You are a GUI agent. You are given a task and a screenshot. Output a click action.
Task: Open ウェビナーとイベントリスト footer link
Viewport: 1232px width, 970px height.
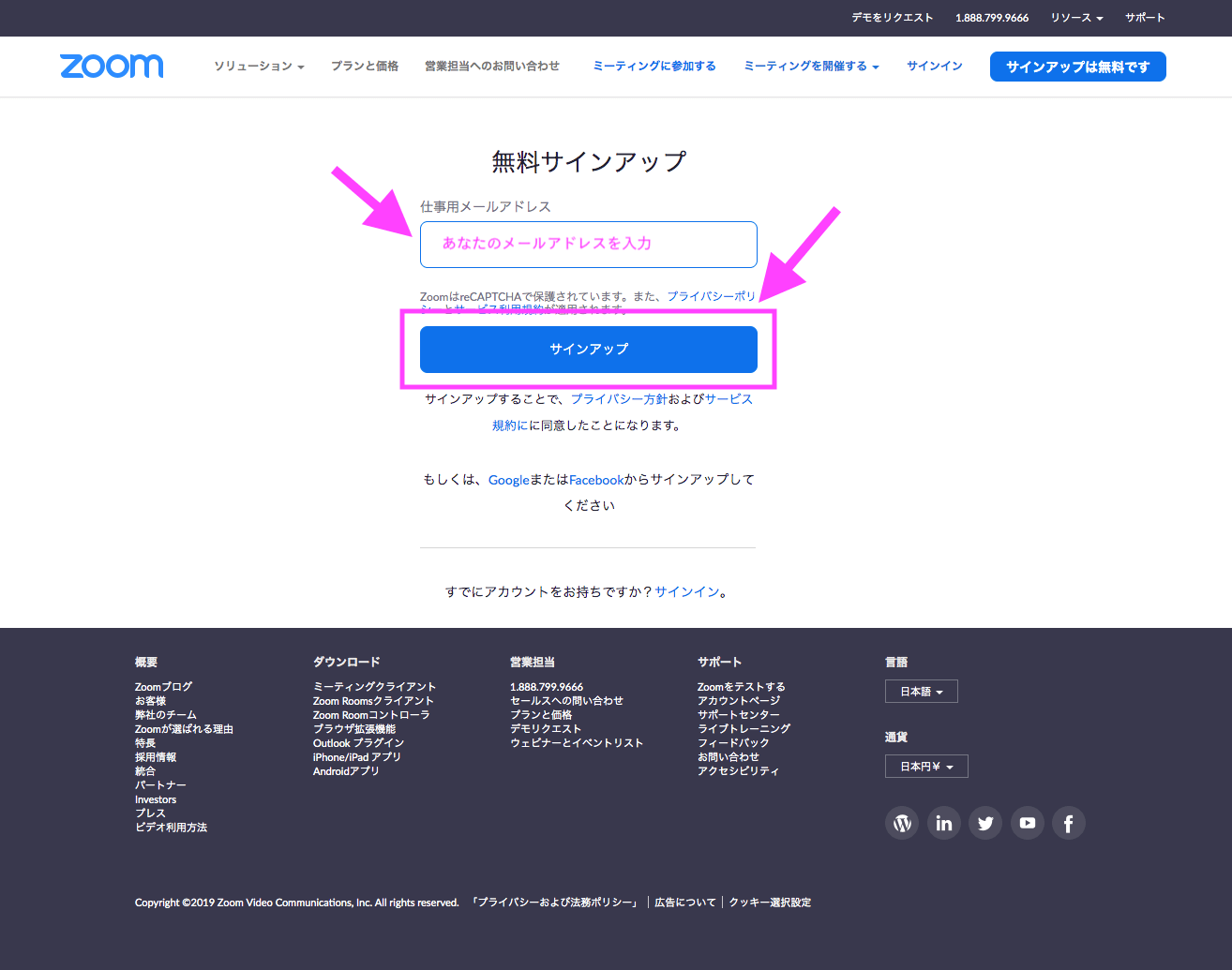coord(577,743)
